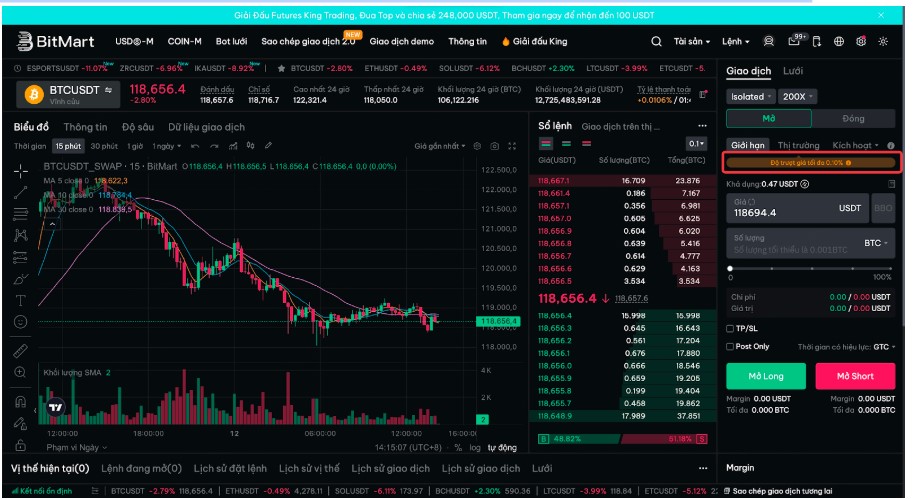Toggle the percent (%) scale on chart

pos(458,447)
